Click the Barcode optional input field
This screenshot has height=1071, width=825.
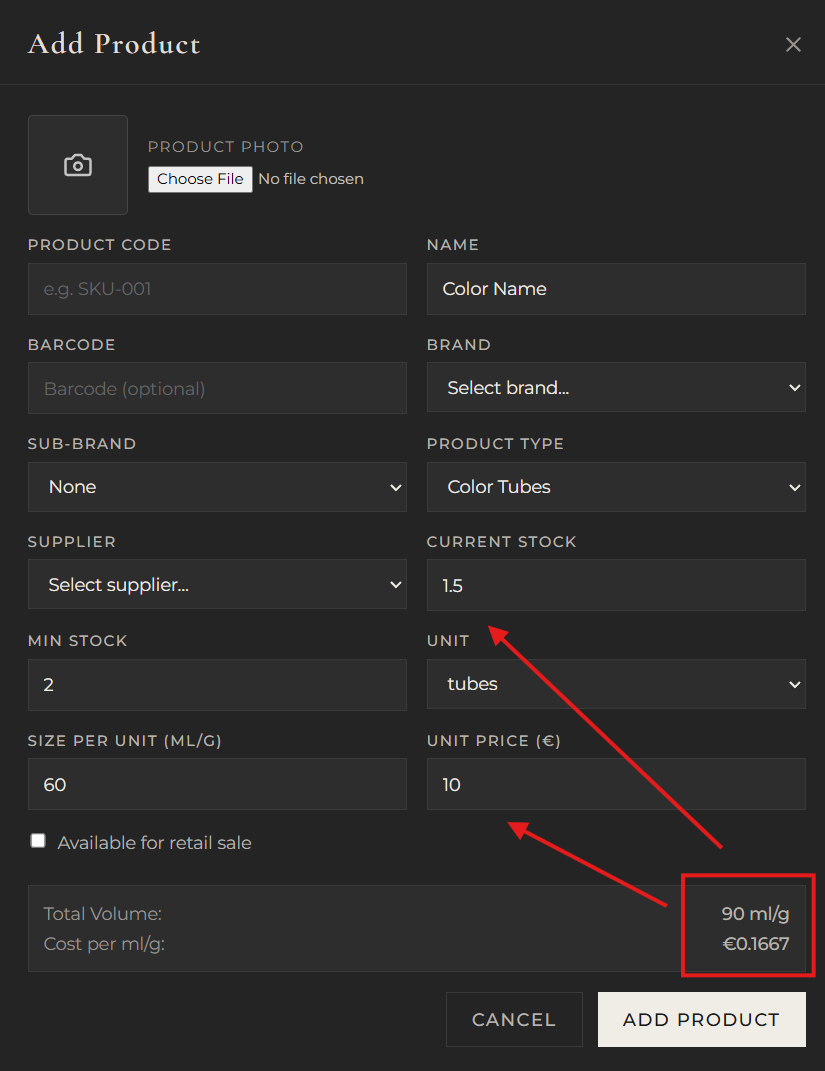click(217, 387)
